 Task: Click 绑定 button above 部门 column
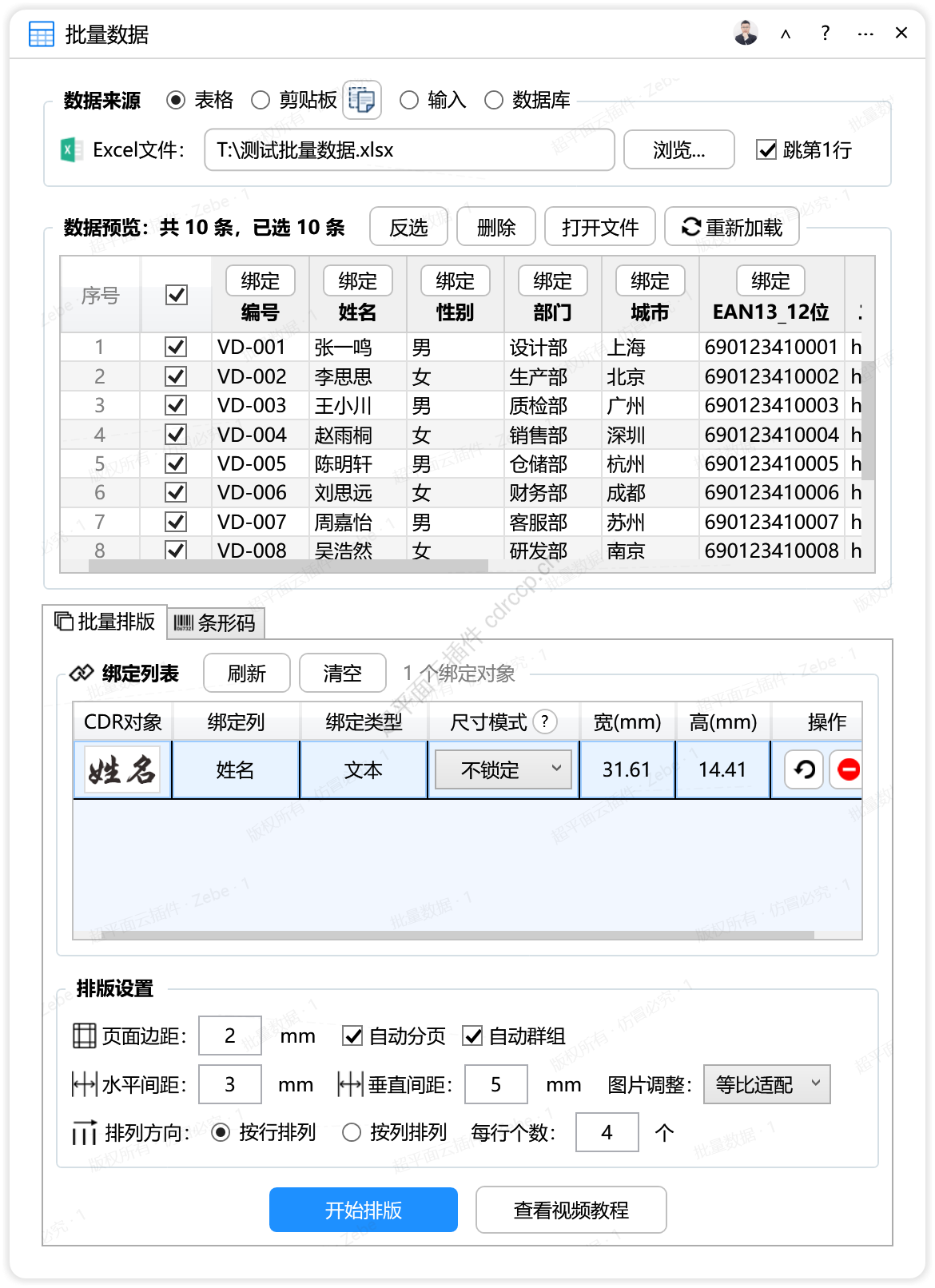[x=553, y=280]
